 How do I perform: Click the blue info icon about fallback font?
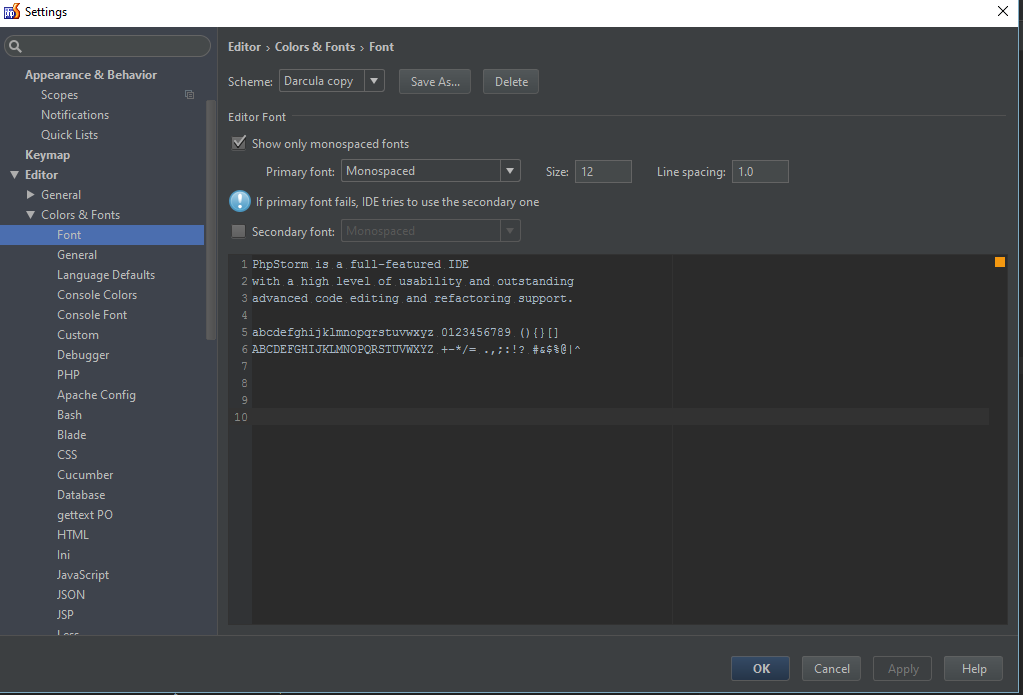[x=240, y=201]
